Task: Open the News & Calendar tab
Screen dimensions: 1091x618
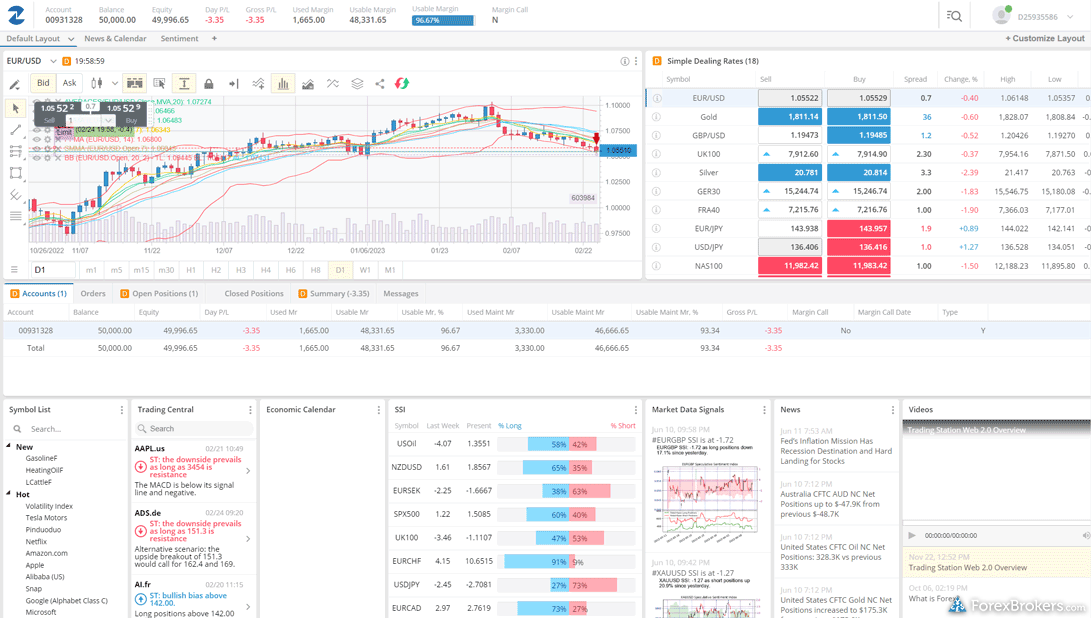Action: pyautogui.click(x=115, y=39)
